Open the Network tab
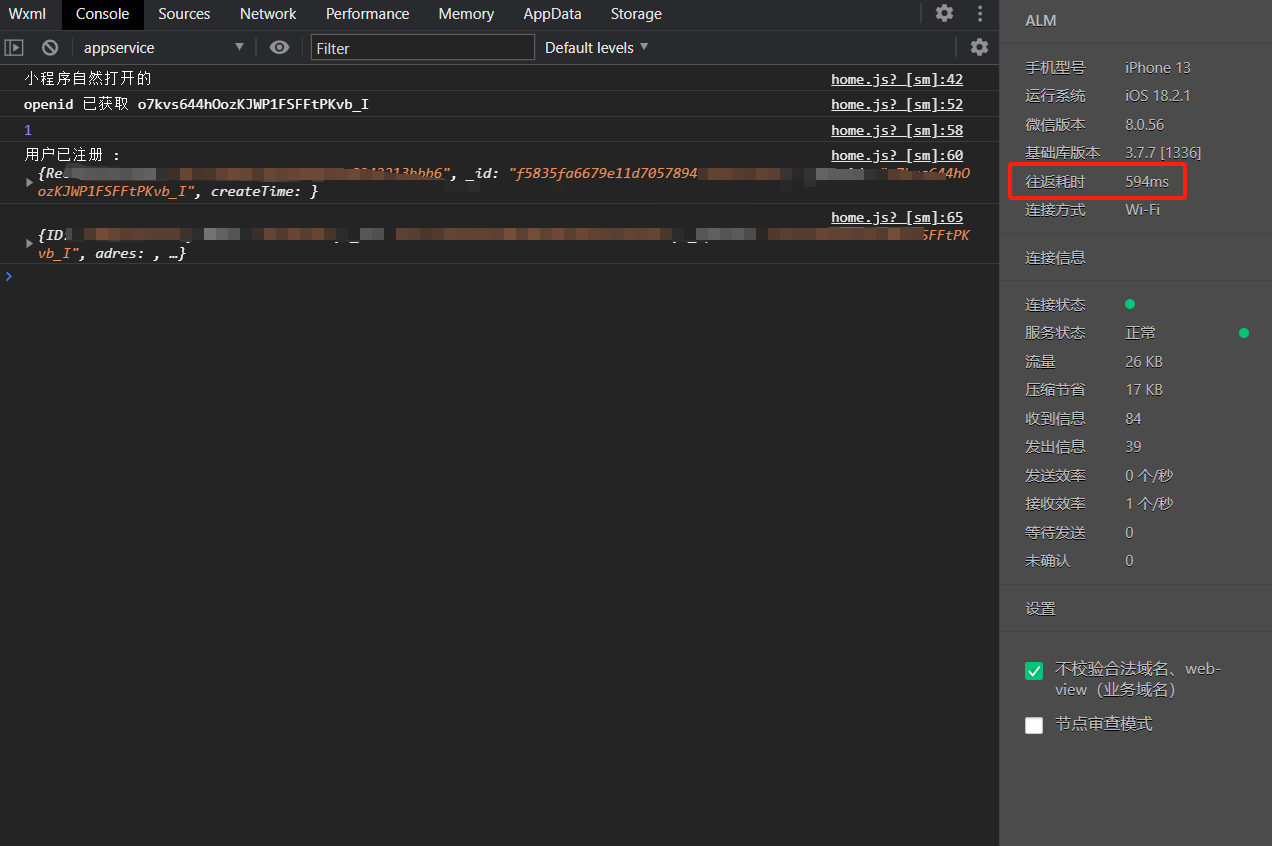The image size is (1272, 846). 268,14
